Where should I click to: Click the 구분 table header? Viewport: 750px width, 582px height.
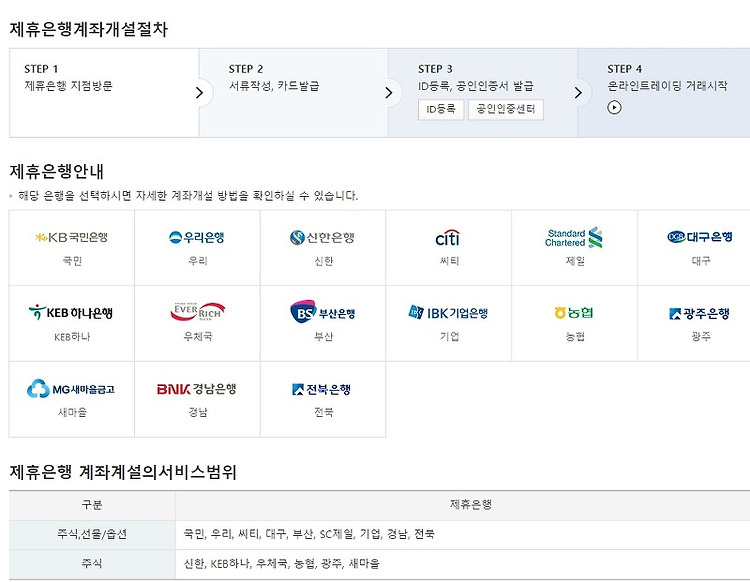click(92, 505)
